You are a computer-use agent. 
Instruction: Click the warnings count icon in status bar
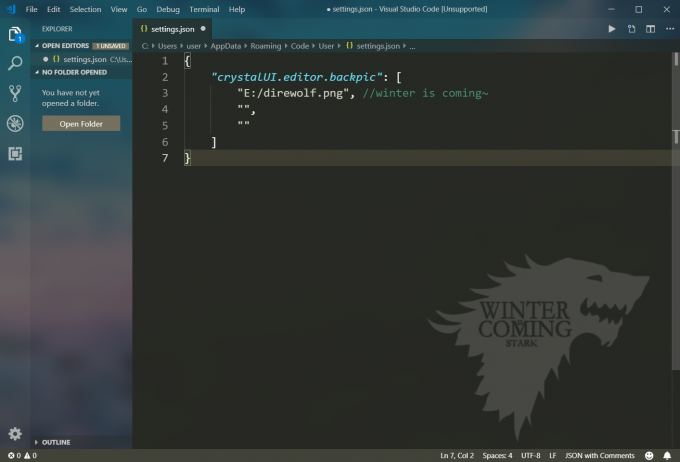(x=27, y=455)
